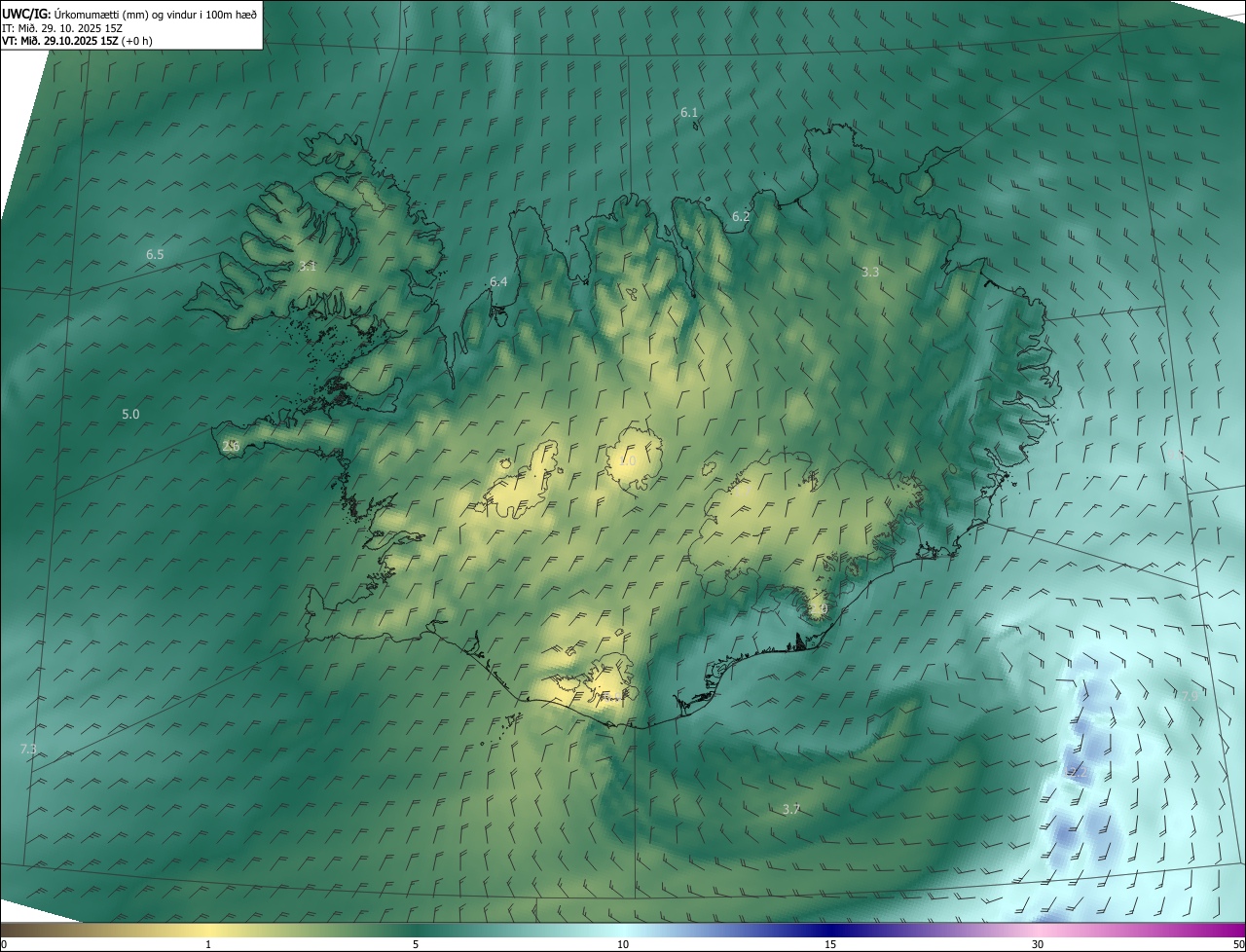This screenshot has height=952, width=1246.
Task: Click the 10 tick on the colour scale
Action: coord(623,944)
